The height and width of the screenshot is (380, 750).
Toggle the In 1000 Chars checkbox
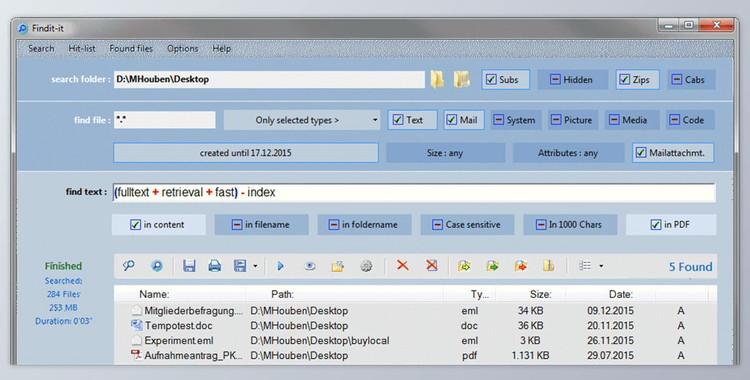[541, 224]
